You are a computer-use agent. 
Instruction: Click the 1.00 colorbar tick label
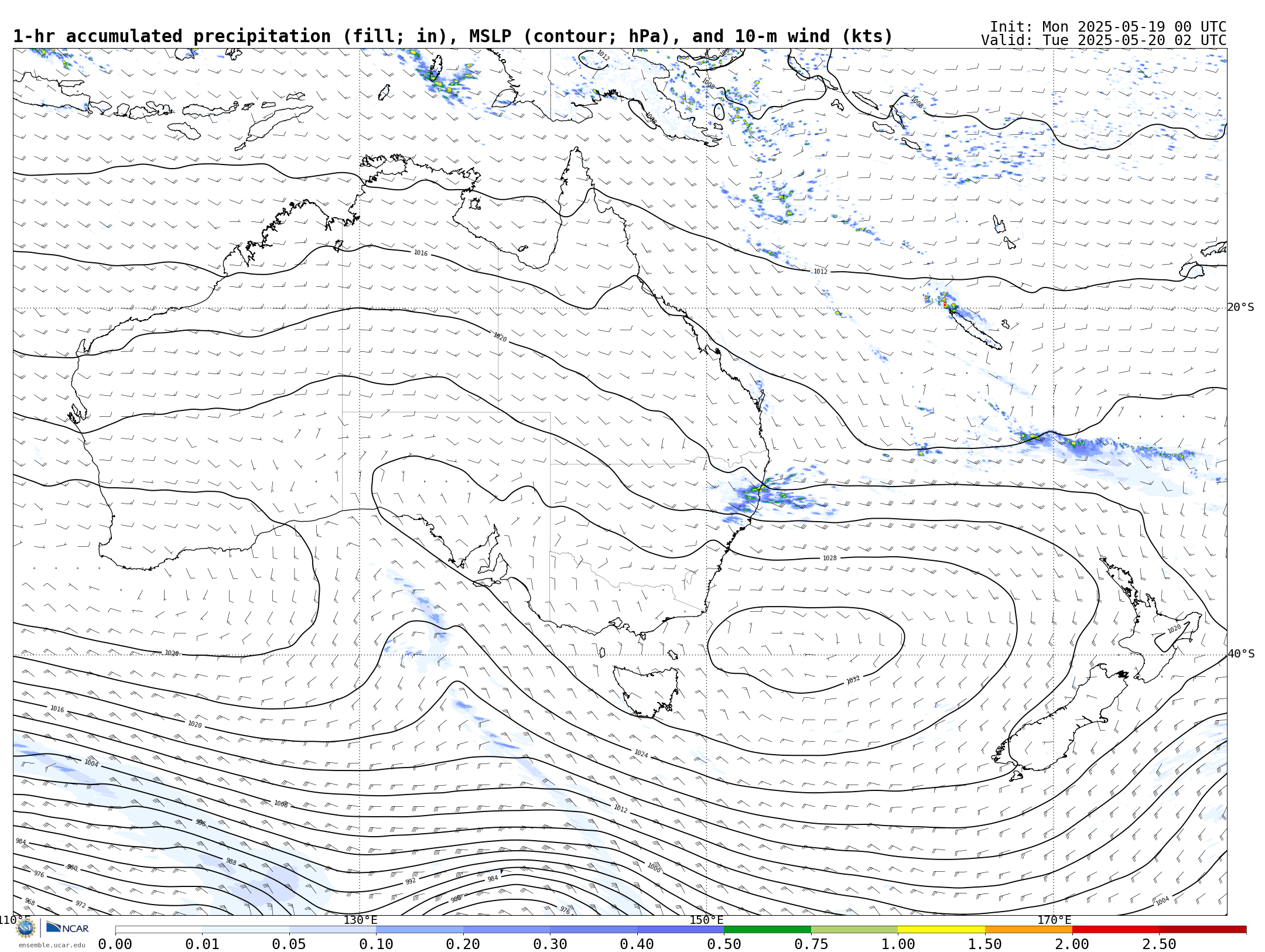(898, 944)
